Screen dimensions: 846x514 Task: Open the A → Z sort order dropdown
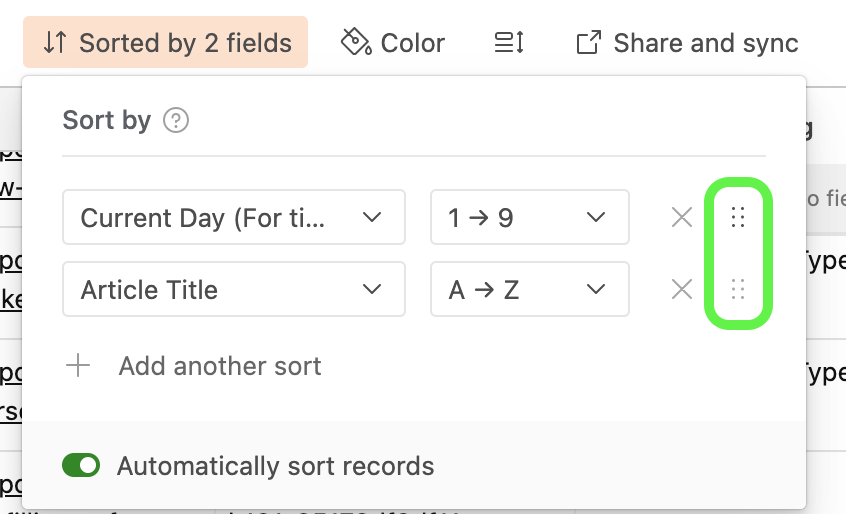(x=530, y=289)
